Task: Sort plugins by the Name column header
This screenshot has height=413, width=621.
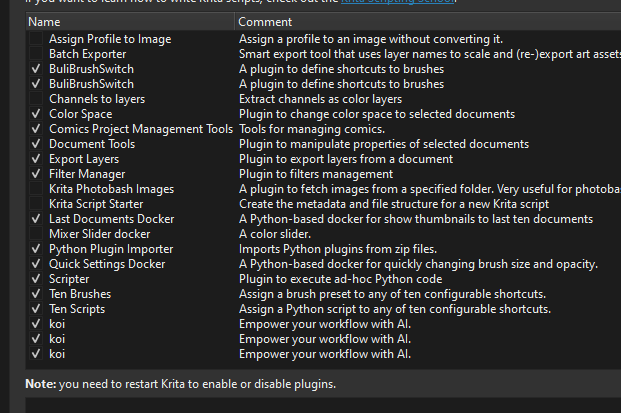Action: coord(130,22)
